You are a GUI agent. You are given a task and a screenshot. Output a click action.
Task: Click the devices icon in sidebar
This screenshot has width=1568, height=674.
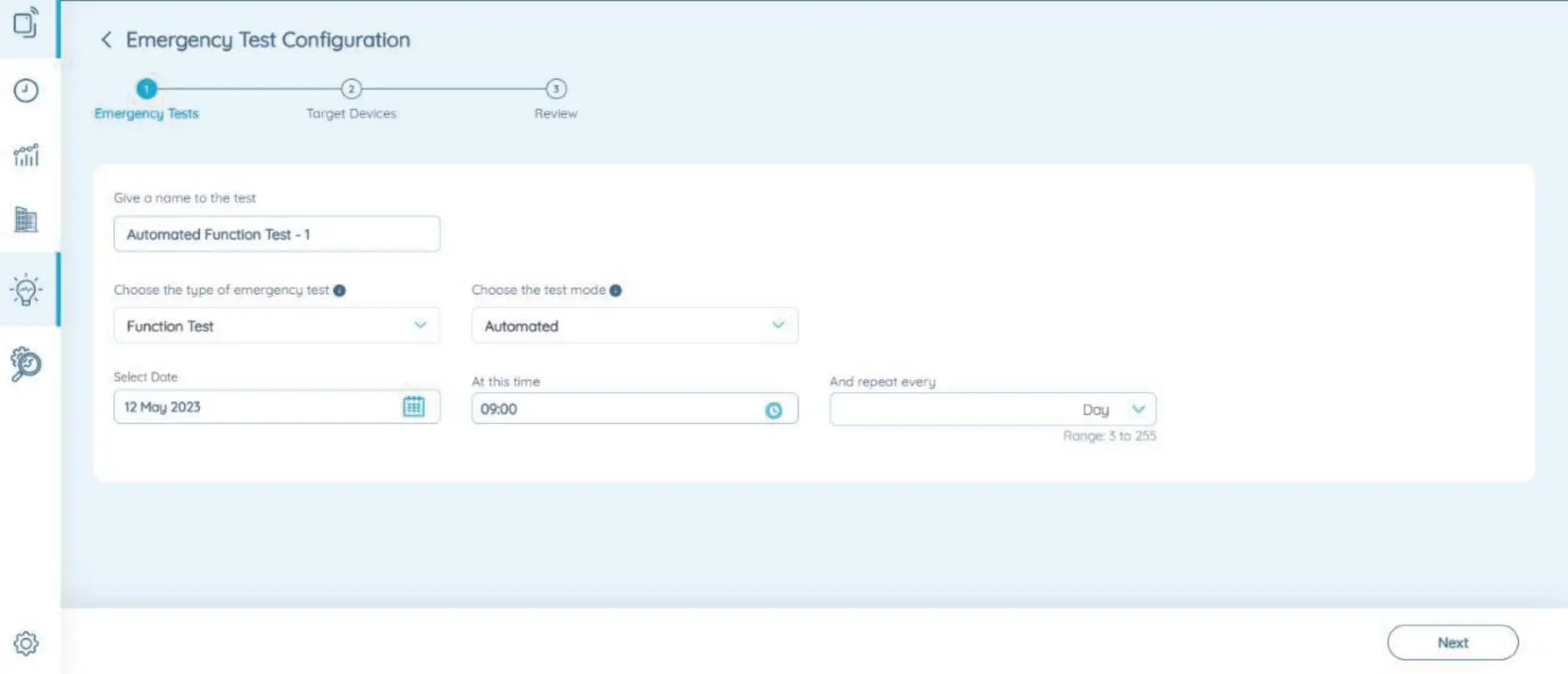[26, 23]
